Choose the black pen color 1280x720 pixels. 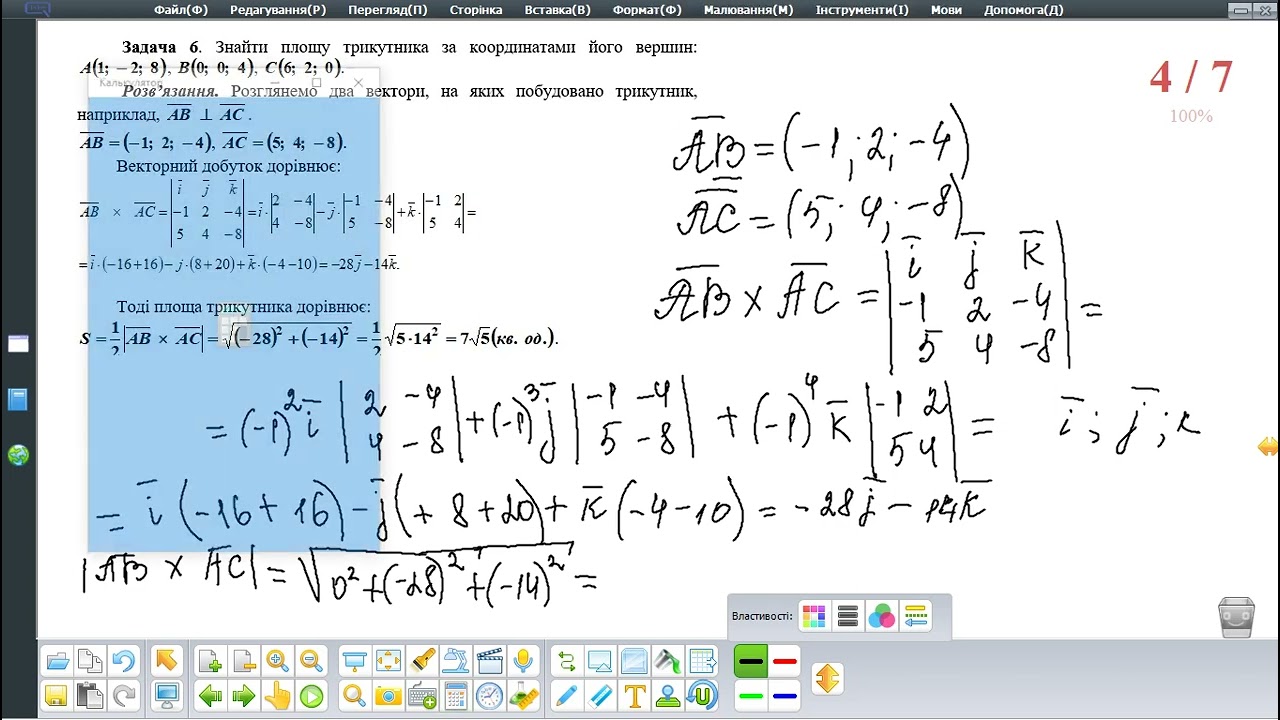751,661
